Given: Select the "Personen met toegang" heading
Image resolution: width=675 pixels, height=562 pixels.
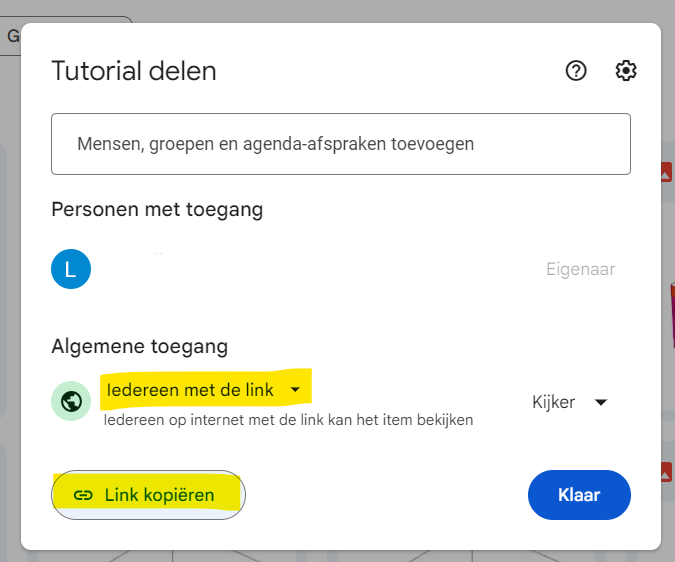Looking at the screenshot, I should (x=157, y=210).
